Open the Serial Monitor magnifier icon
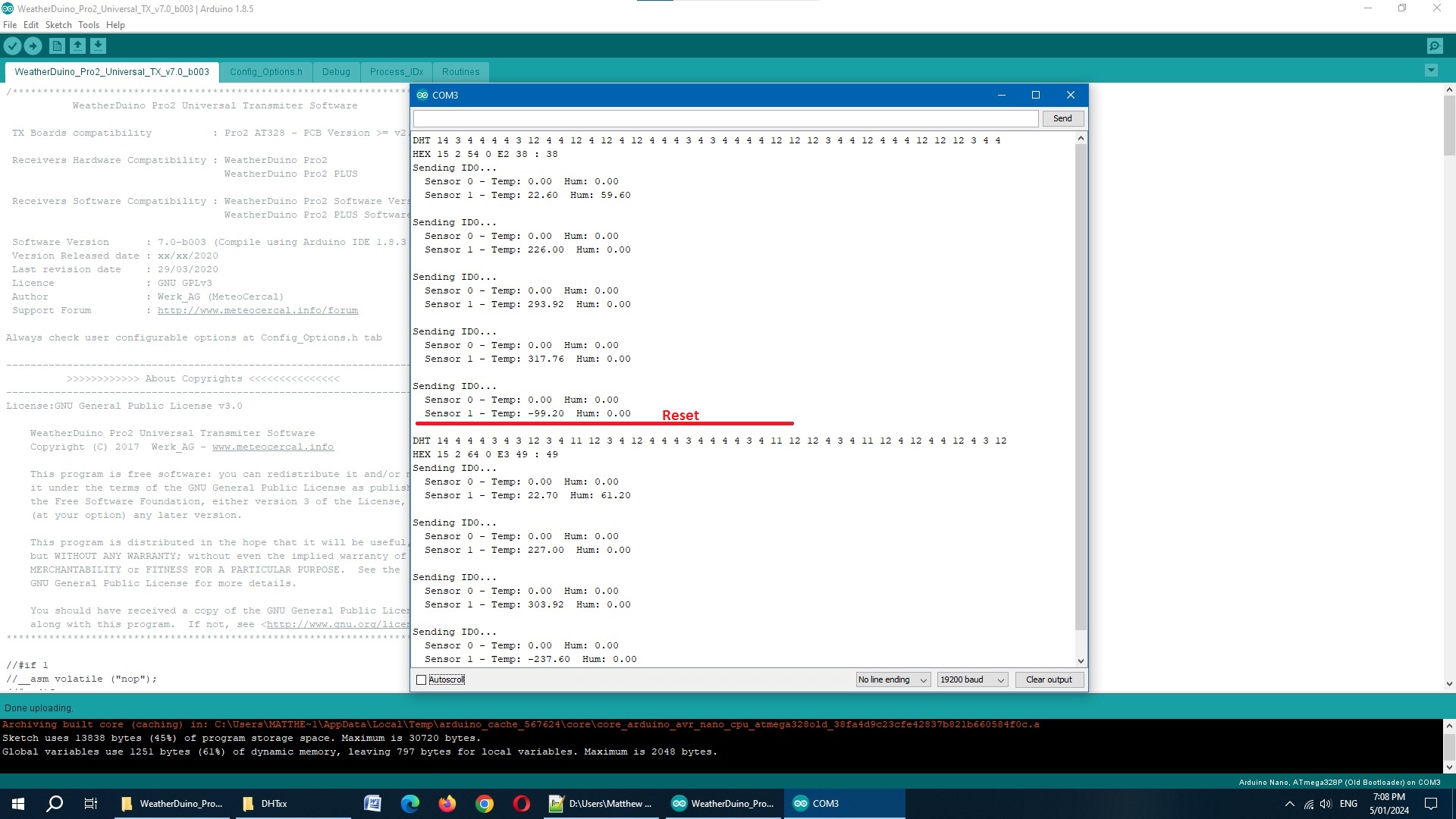The height and width of the screenshot is (819, 1456). click(x=1434, y=46)
